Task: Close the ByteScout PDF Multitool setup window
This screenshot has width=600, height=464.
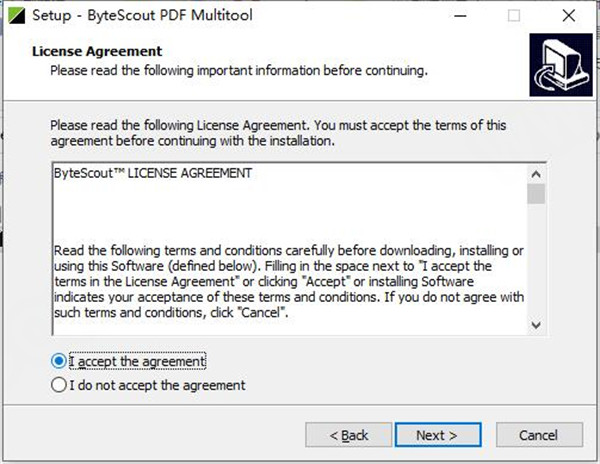Action: 569,16
